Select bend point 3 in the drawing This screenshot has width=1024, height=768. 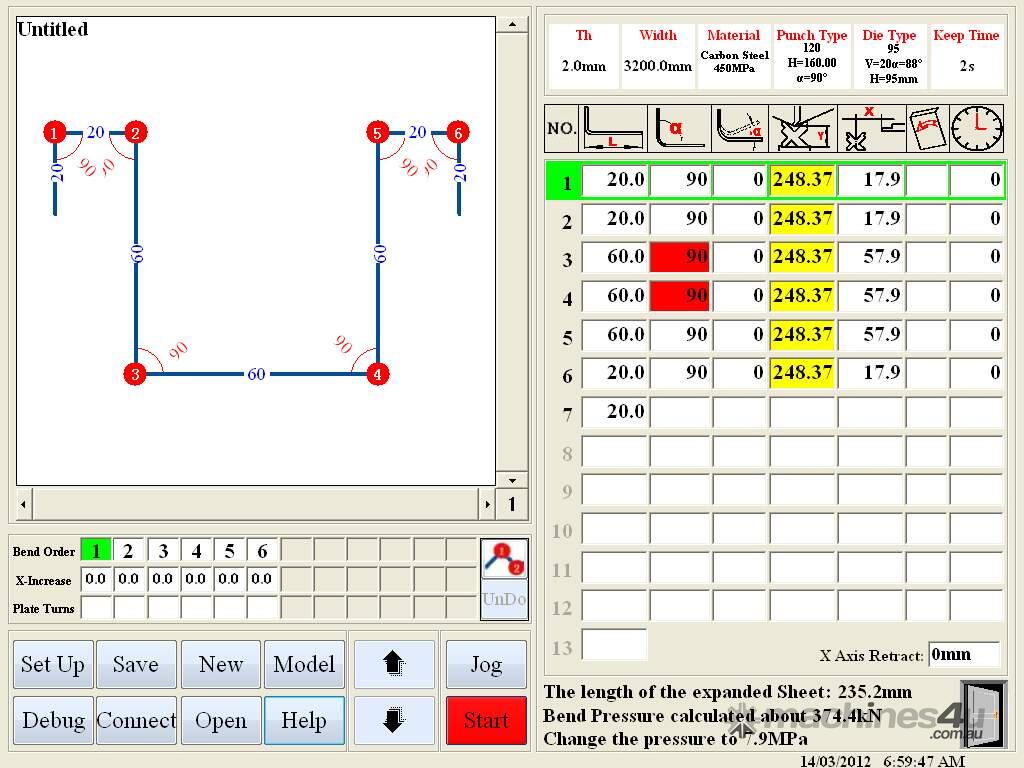coord(135,375)
